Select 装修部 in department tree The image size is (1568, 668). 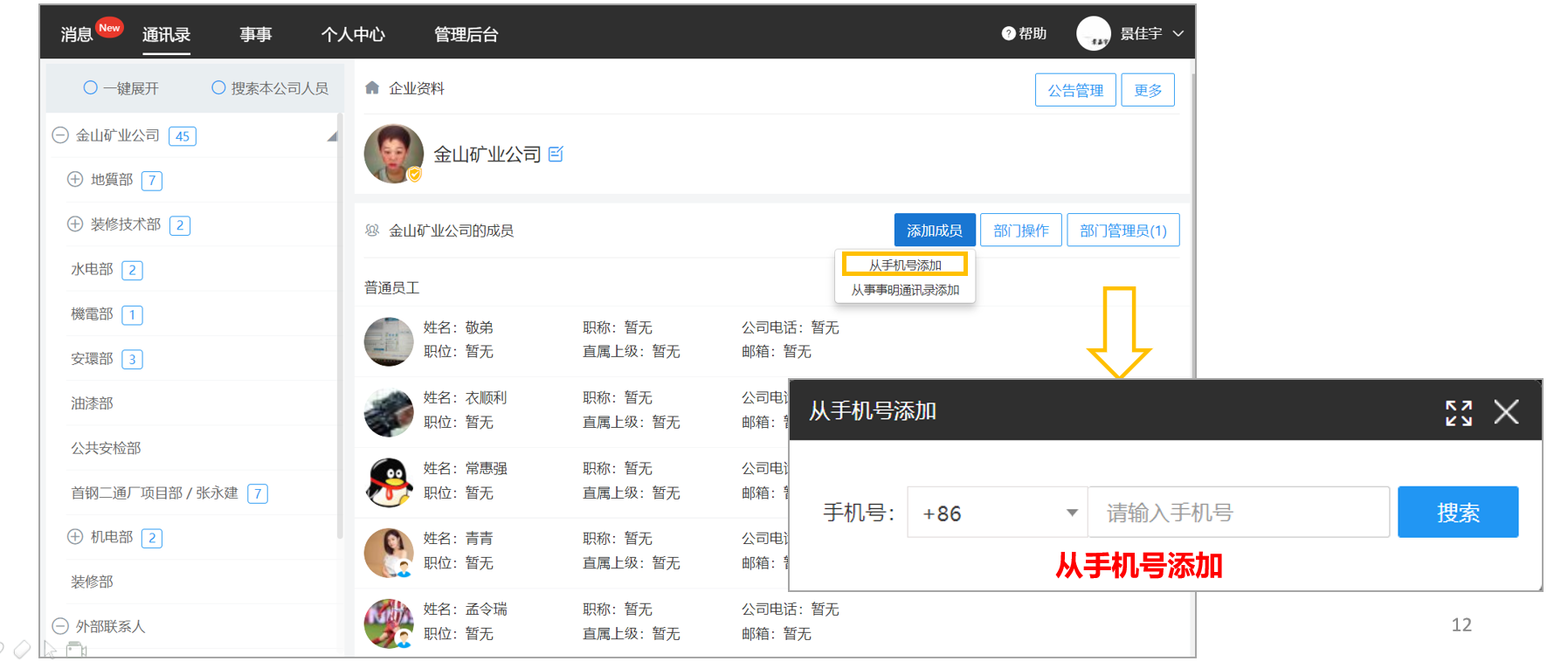coord(92,582)
